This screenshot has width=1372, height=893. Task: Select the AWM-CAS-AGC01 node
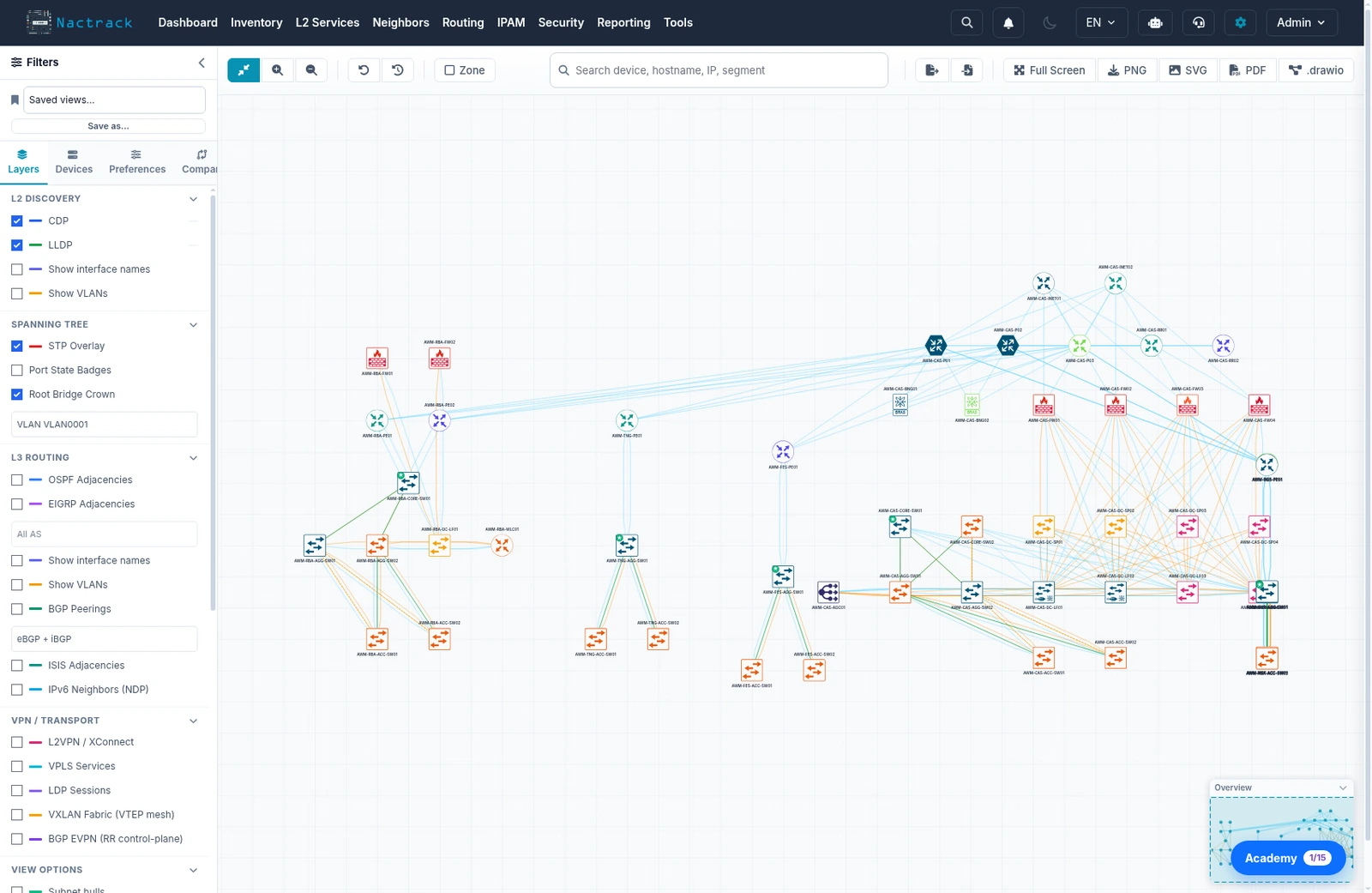[x=827, y=592]
